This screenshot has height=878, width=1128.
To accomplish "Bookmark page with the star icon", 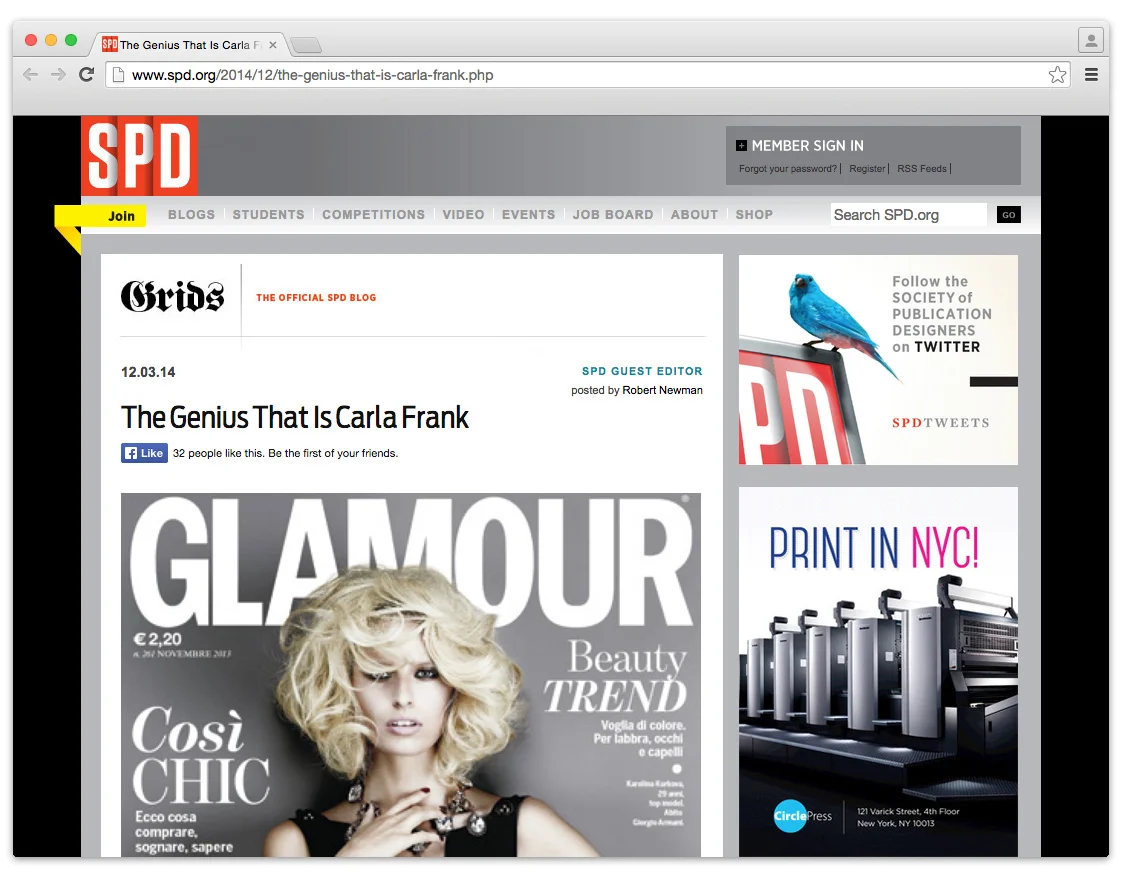I will [x=1057, y=75].
